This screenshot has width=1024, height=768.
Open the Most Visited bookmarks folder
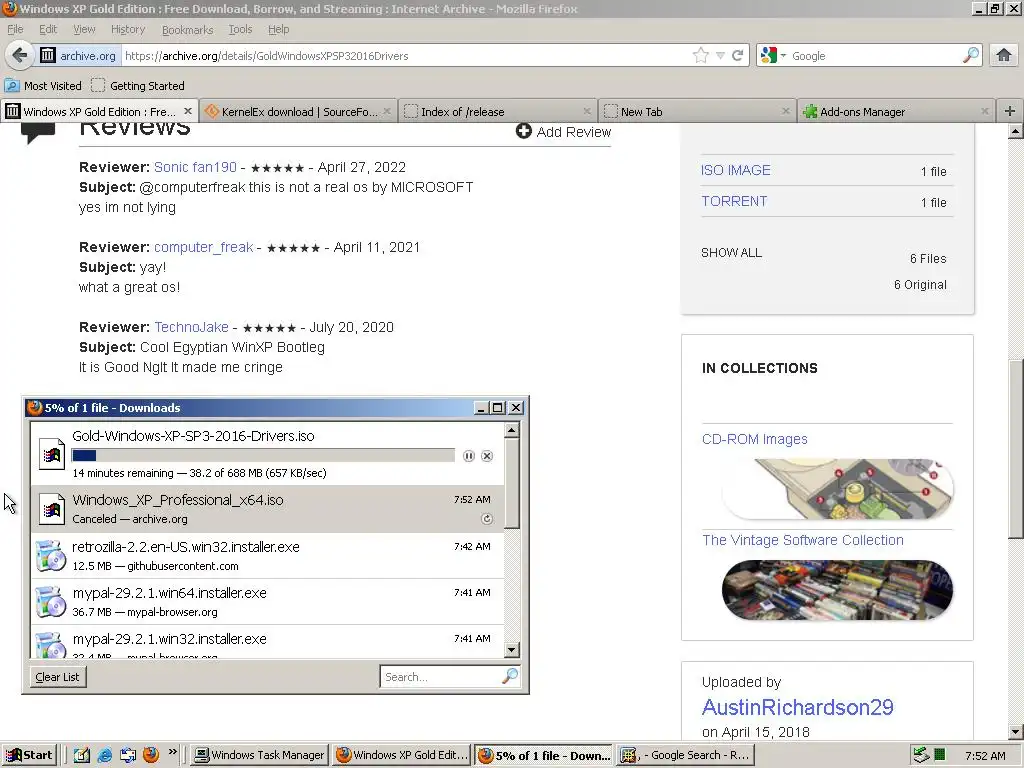(x=43, y=86)
